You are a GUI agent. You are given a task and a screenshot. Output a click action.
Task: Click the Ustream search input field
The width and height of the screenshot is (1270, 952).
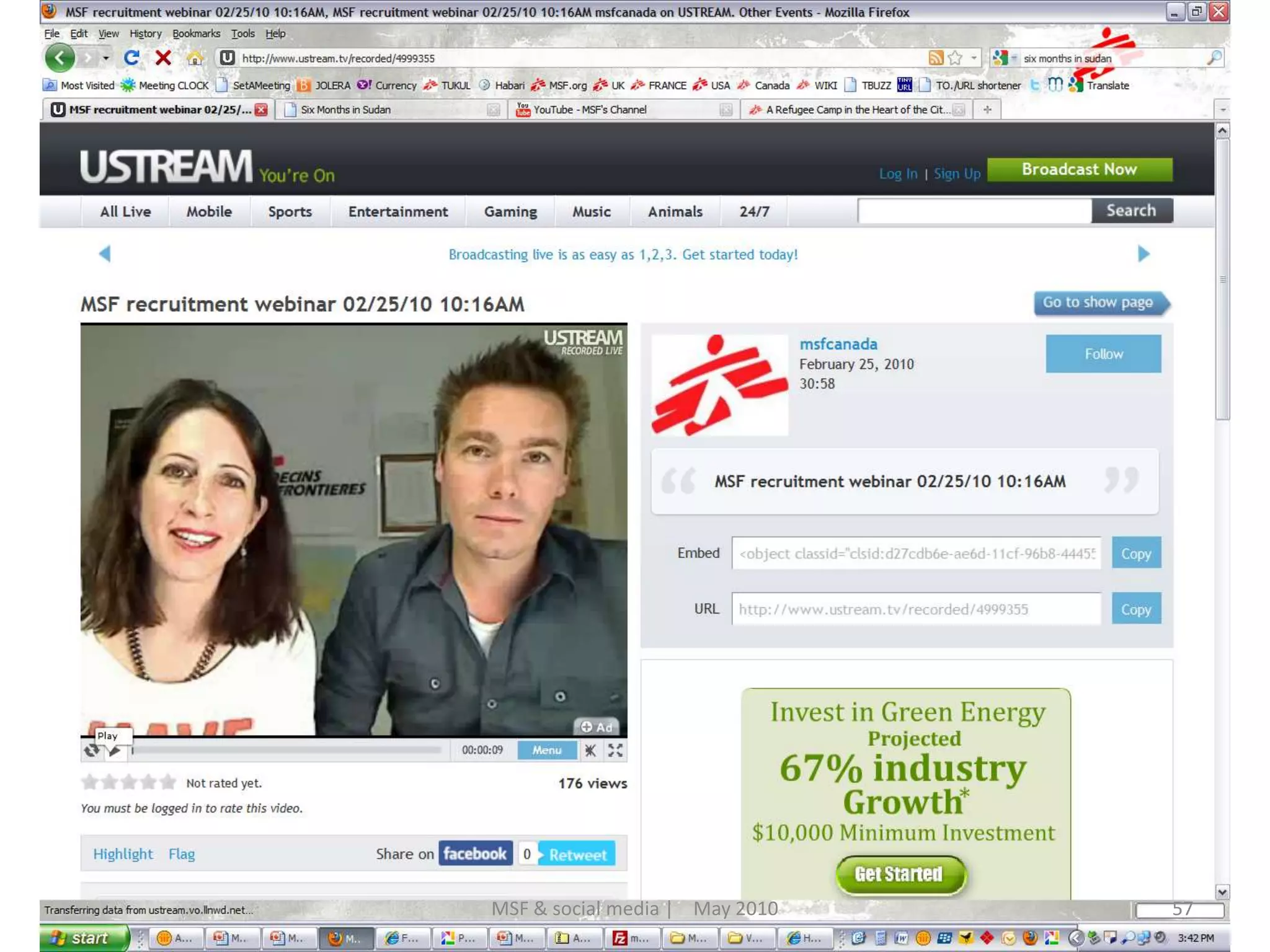click(x=974, y=211)
